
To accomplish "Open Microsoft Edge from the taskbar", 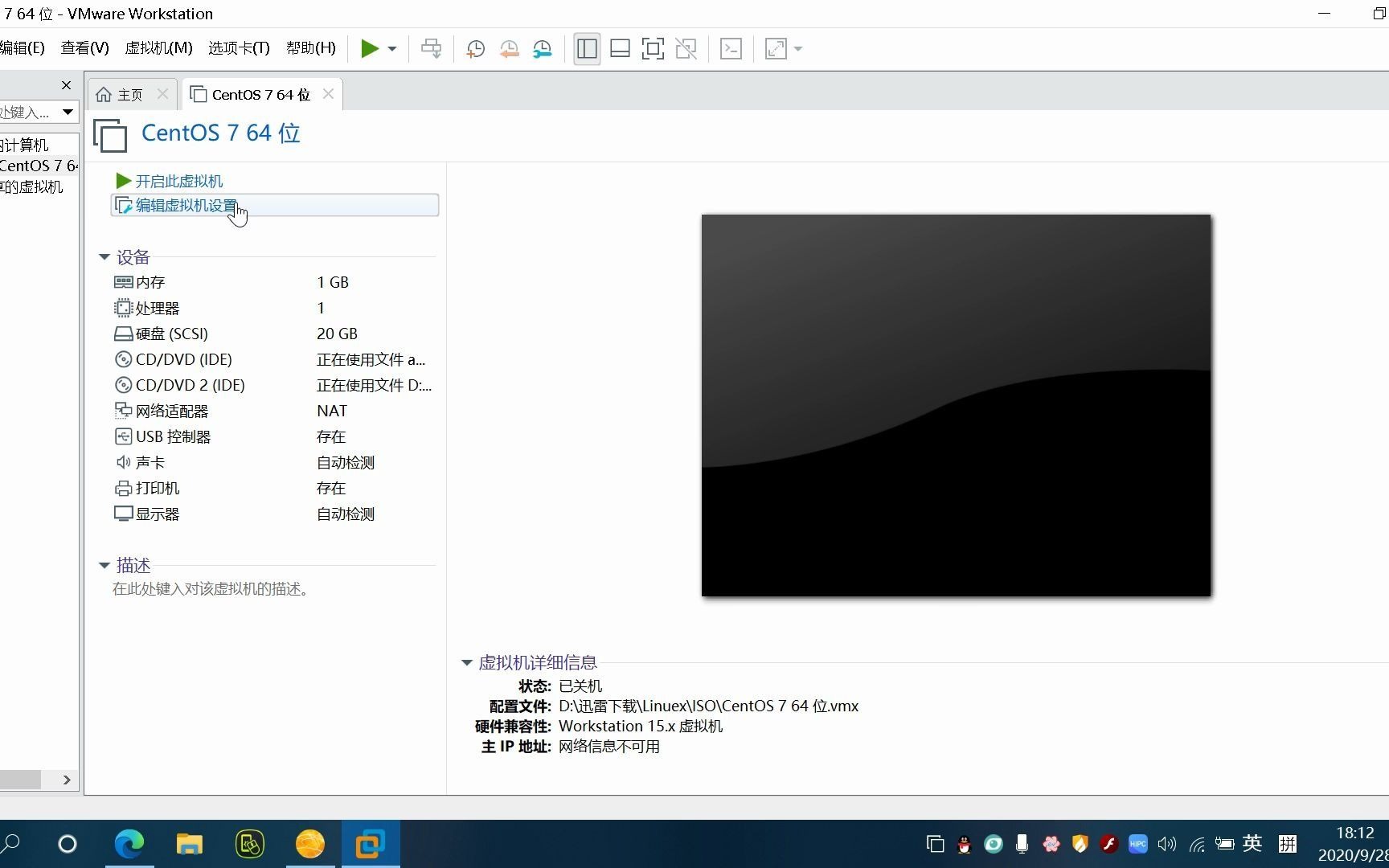I will (x=129, y=844).
